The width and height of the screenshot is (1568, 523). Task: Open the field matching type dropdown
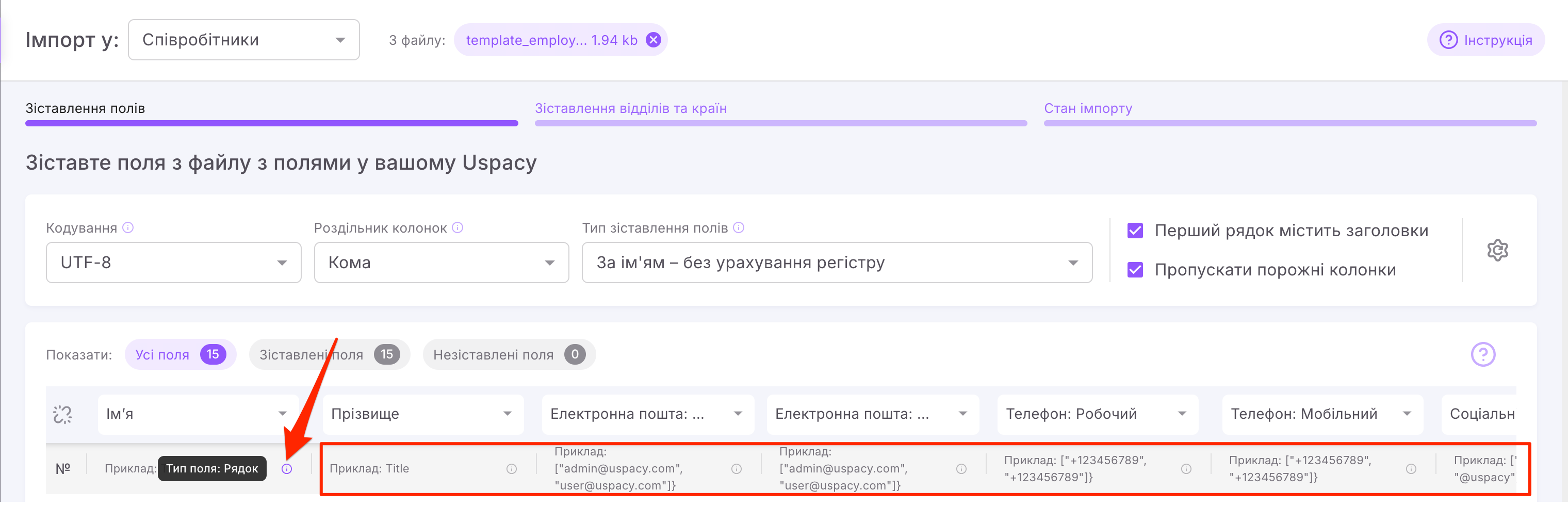[836, 263]
